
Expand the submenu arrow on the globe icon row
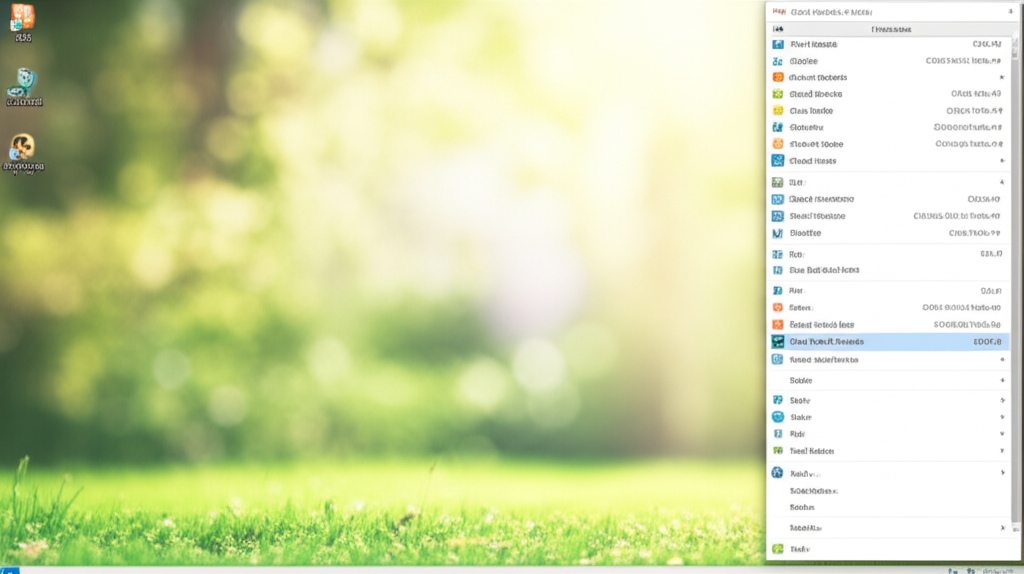tap(1002, 473)
